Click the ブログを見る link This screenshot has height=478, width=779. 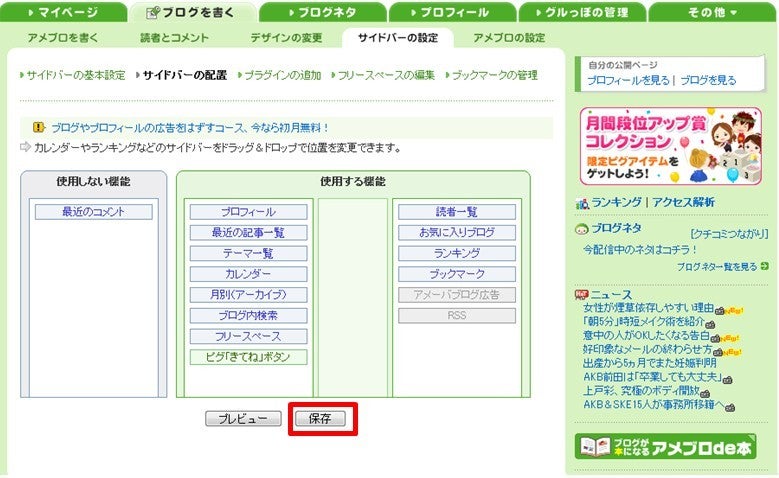coord(708,80)
